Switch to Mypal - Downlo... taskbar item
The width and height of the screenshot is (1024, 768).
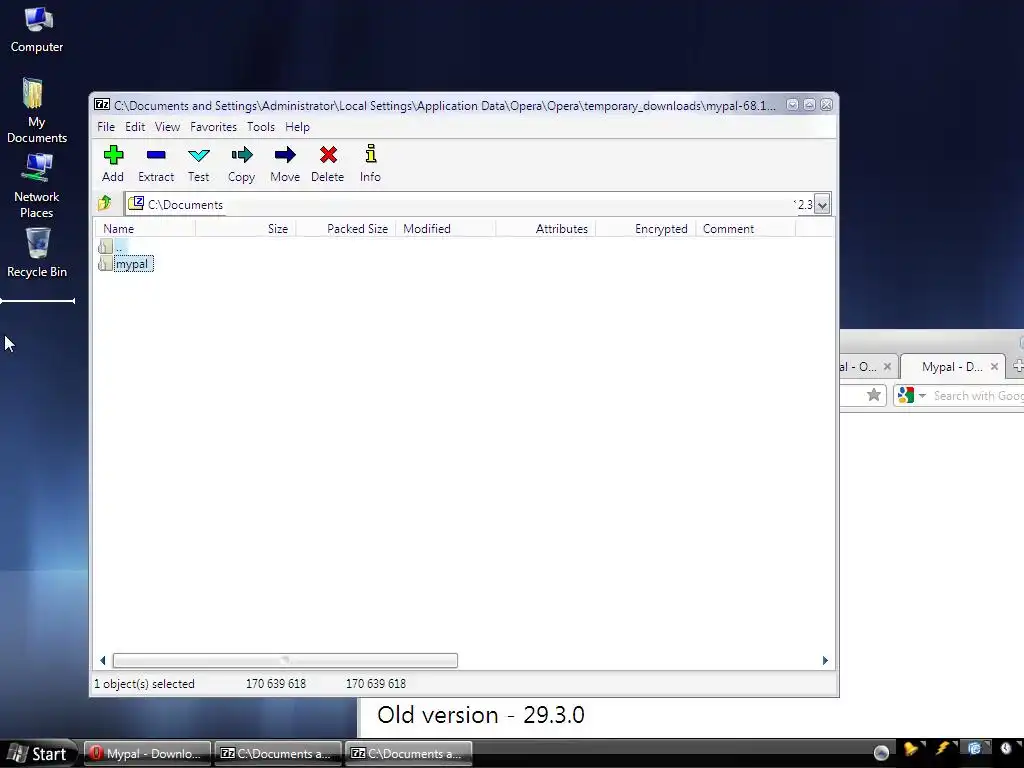(147, 754)
